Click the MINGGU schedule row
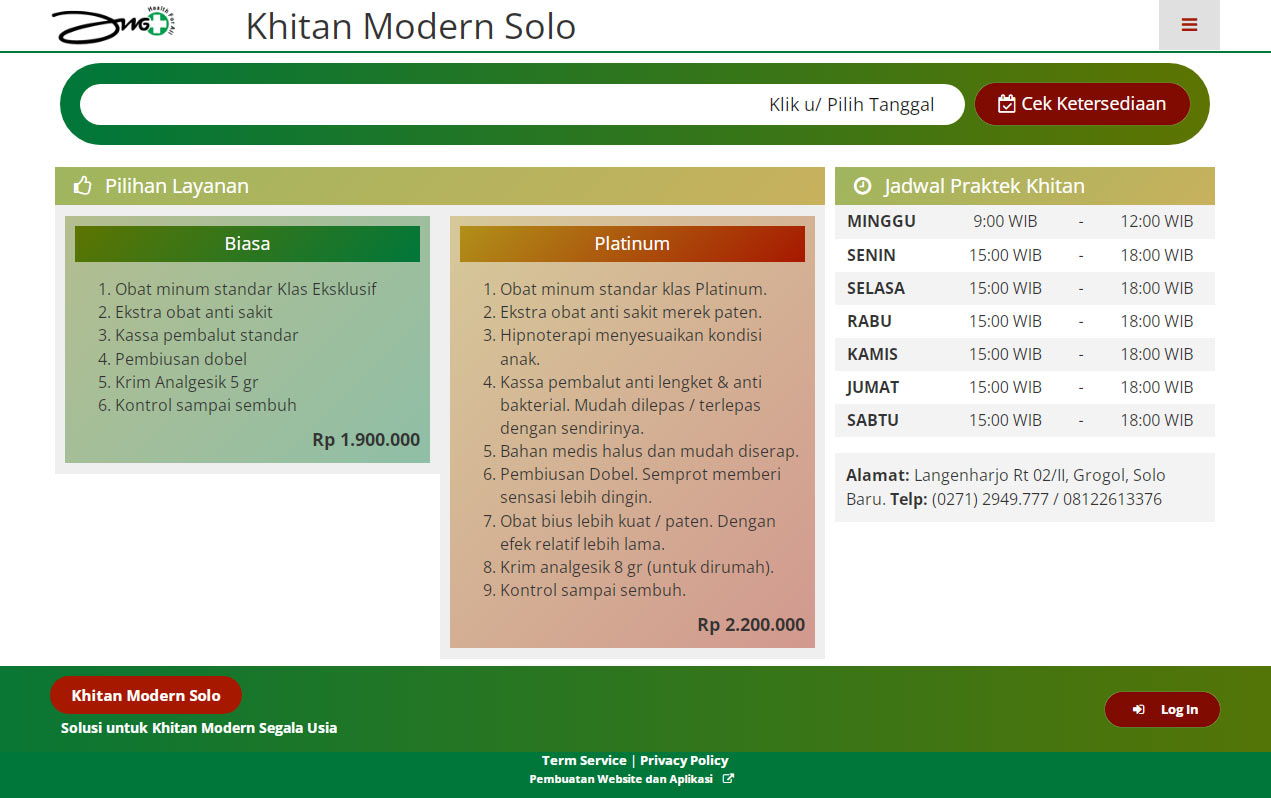Viewport: 1271px width, 798px height. point(1025,221)
